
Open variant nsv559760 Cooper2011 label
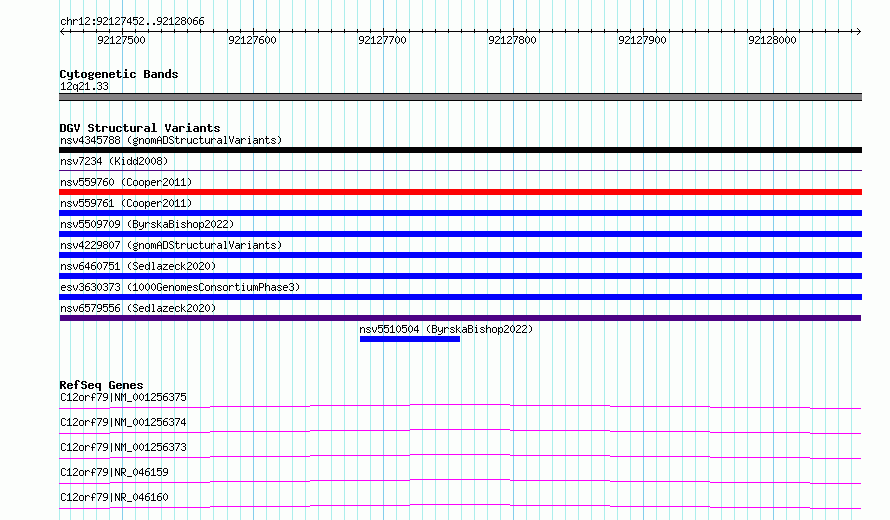click(x=126, y=182)
